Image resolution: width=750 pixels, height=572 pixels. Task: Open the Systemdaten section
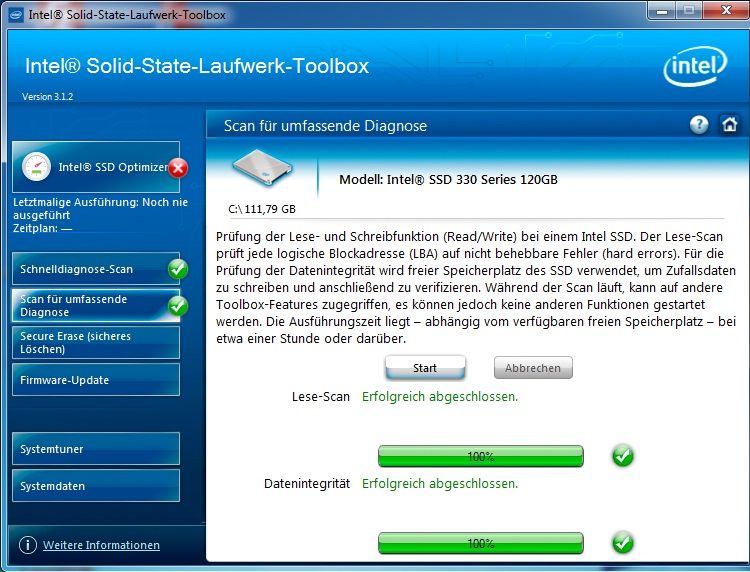point(96,485)
